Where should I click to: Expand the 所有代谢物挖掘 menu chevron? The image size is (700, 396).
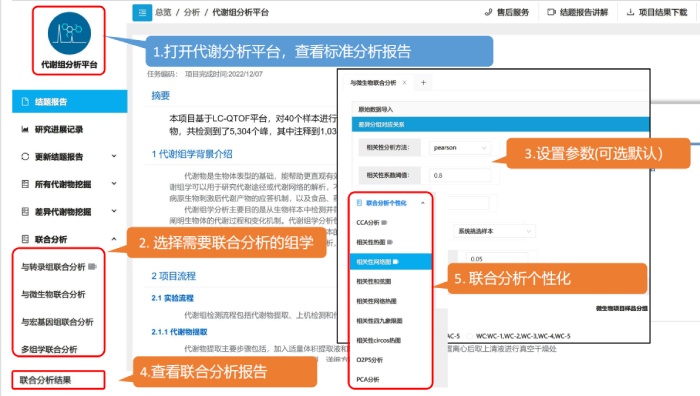pyautogui.click(x=114, y=183)
